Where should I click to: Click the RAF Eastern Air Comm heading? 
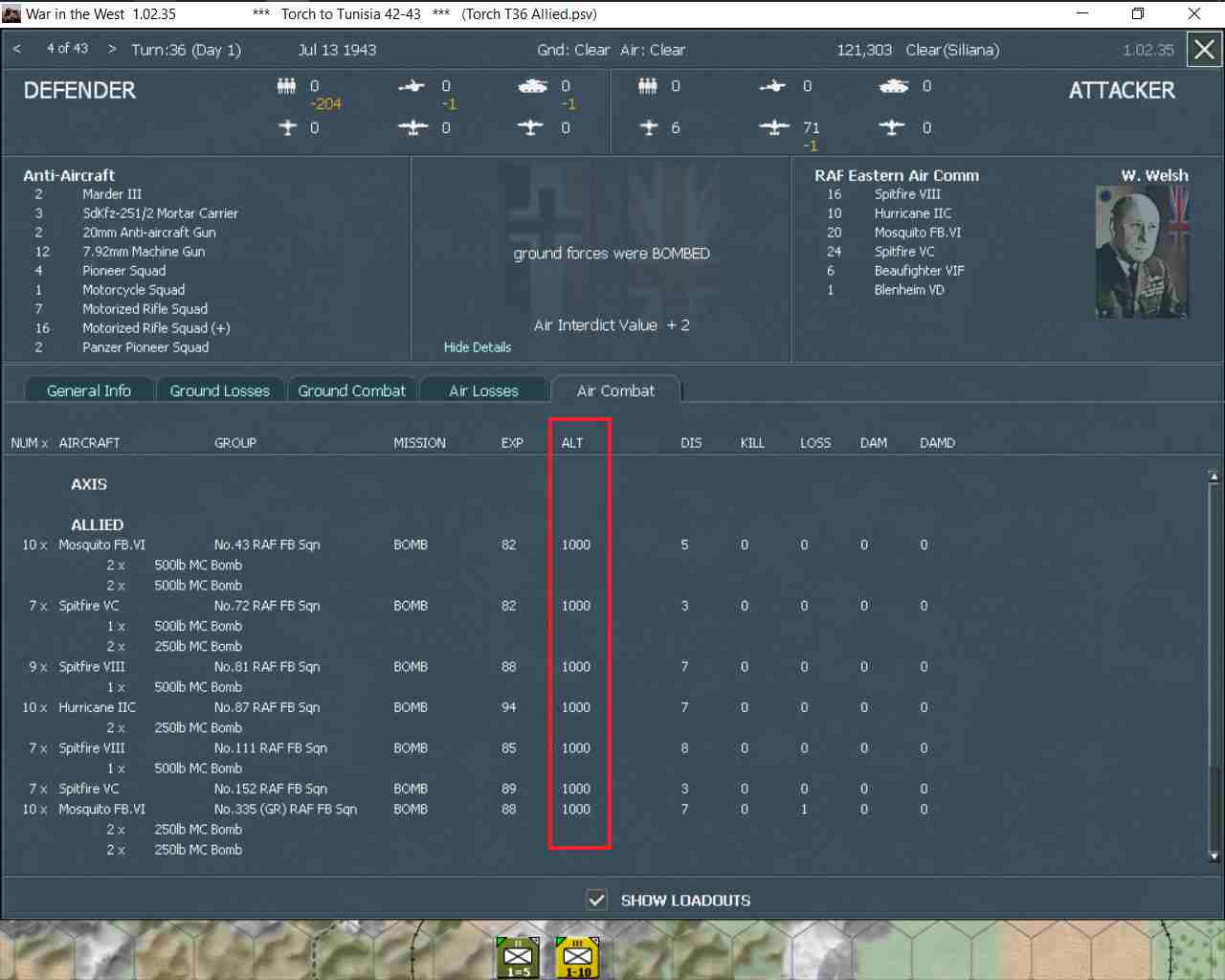897,175
